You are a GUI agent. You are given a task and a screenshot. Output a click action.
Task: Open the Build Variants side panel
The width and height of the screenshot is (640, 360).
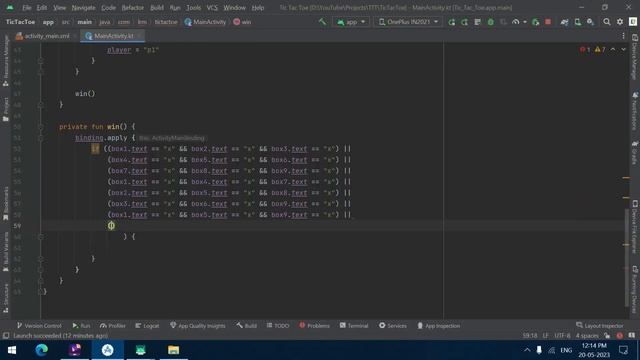[x=5, y=252]
